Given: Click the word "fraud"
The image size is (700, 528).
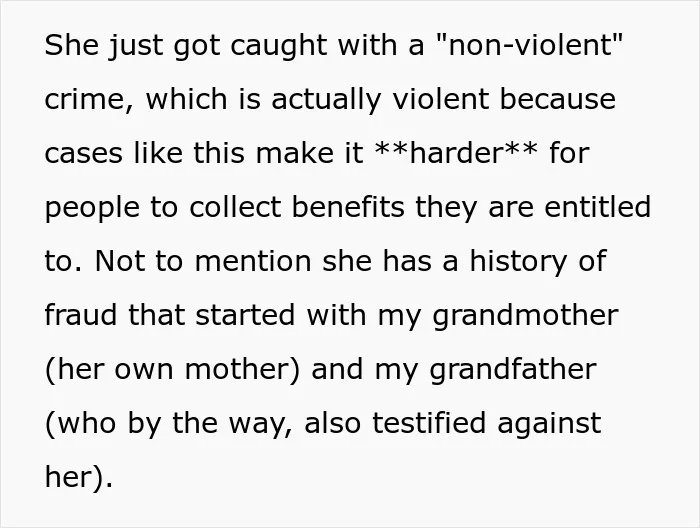Looking at the screenshot, I should point(81,315).
